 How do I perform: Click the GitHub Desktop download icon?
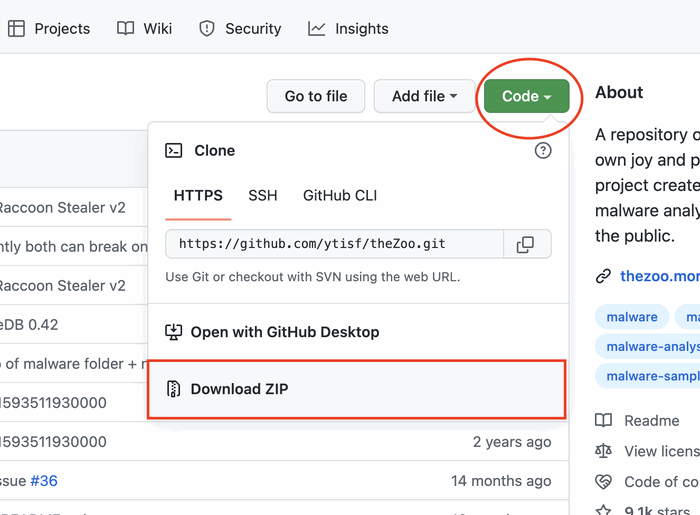point(174,332)
